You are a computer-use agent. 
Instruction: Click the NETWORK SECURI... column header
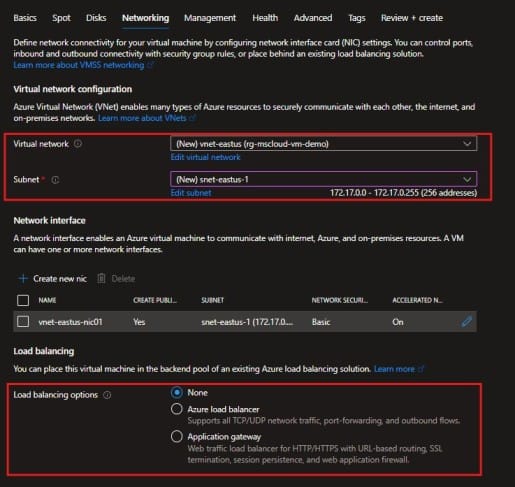pyautogui.click(x=340, y=300)
